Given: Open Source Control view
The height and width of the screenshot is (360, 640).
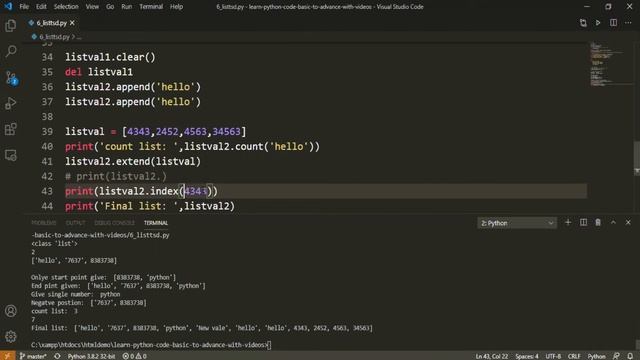Looking at the screenshot, I should (x=11, y=78).
